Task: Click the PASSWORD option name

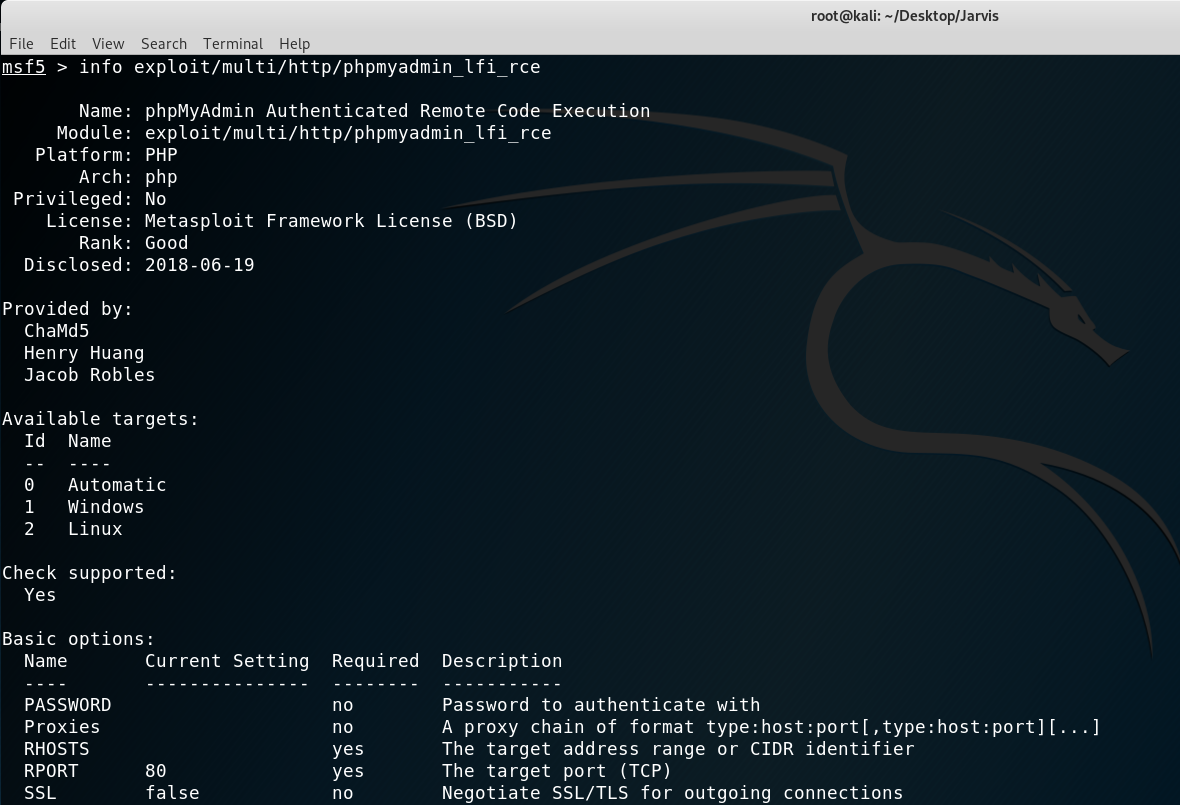Action: point(68,705)
